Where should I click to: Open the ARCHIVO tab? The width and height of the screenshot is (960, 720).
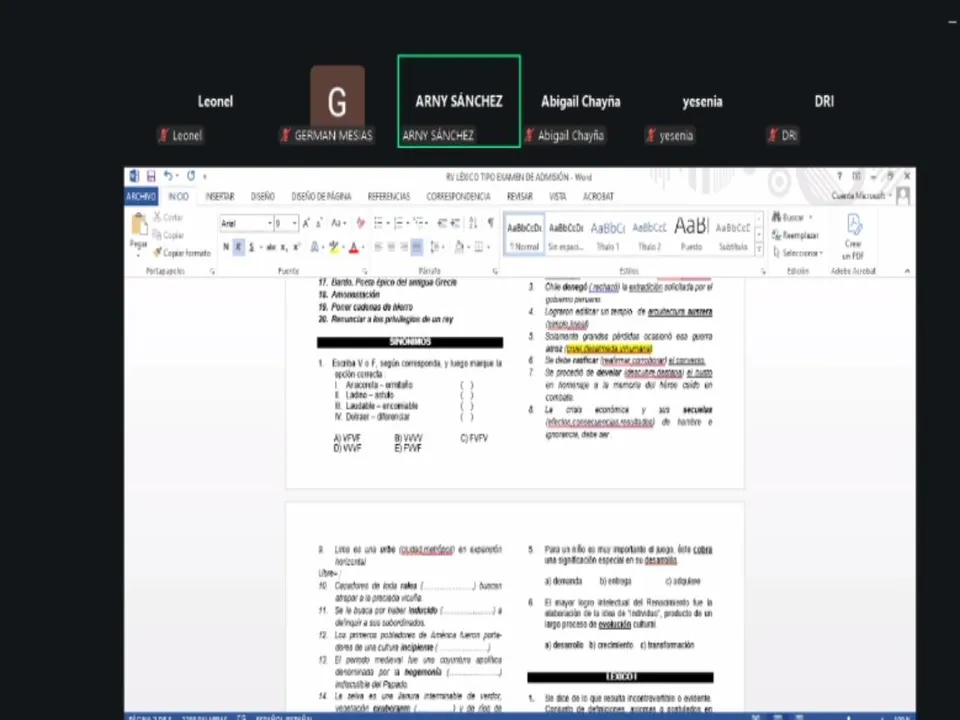(141, 197)
